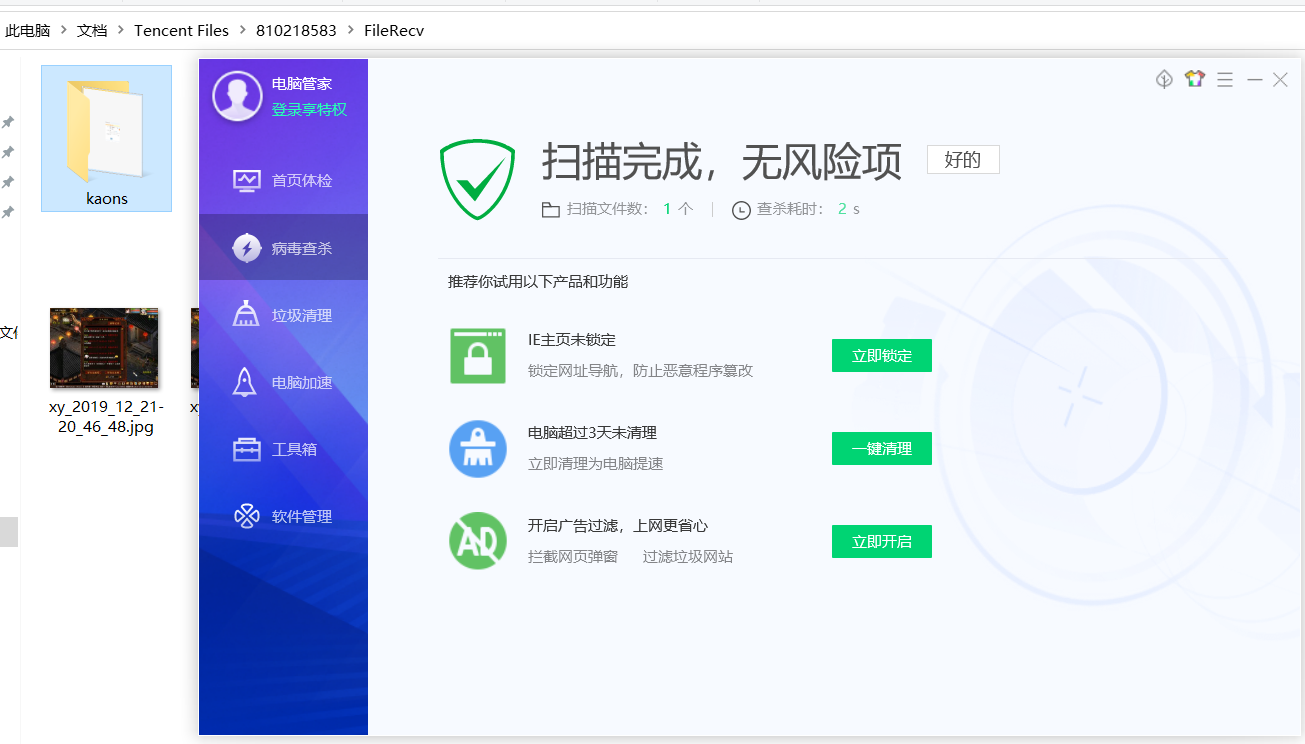Open 首页体检 in the sidebar

click(x=284, y=181)
